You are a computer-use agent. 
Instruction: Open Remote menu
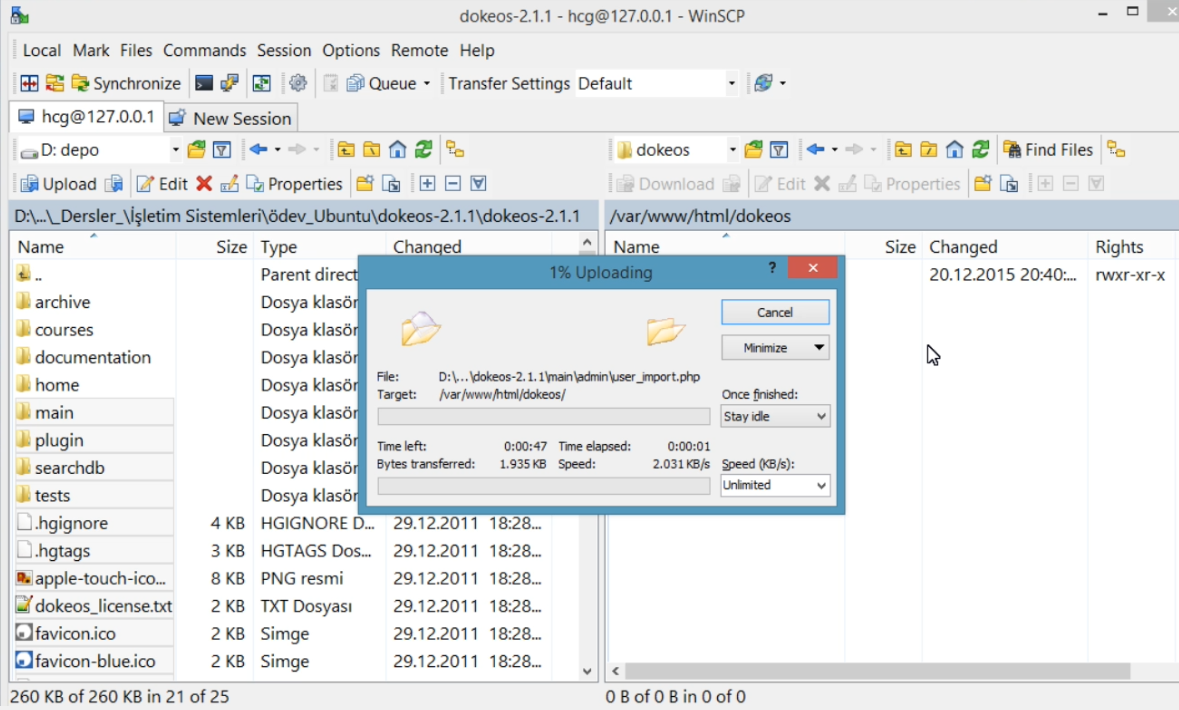pos(420,50)
